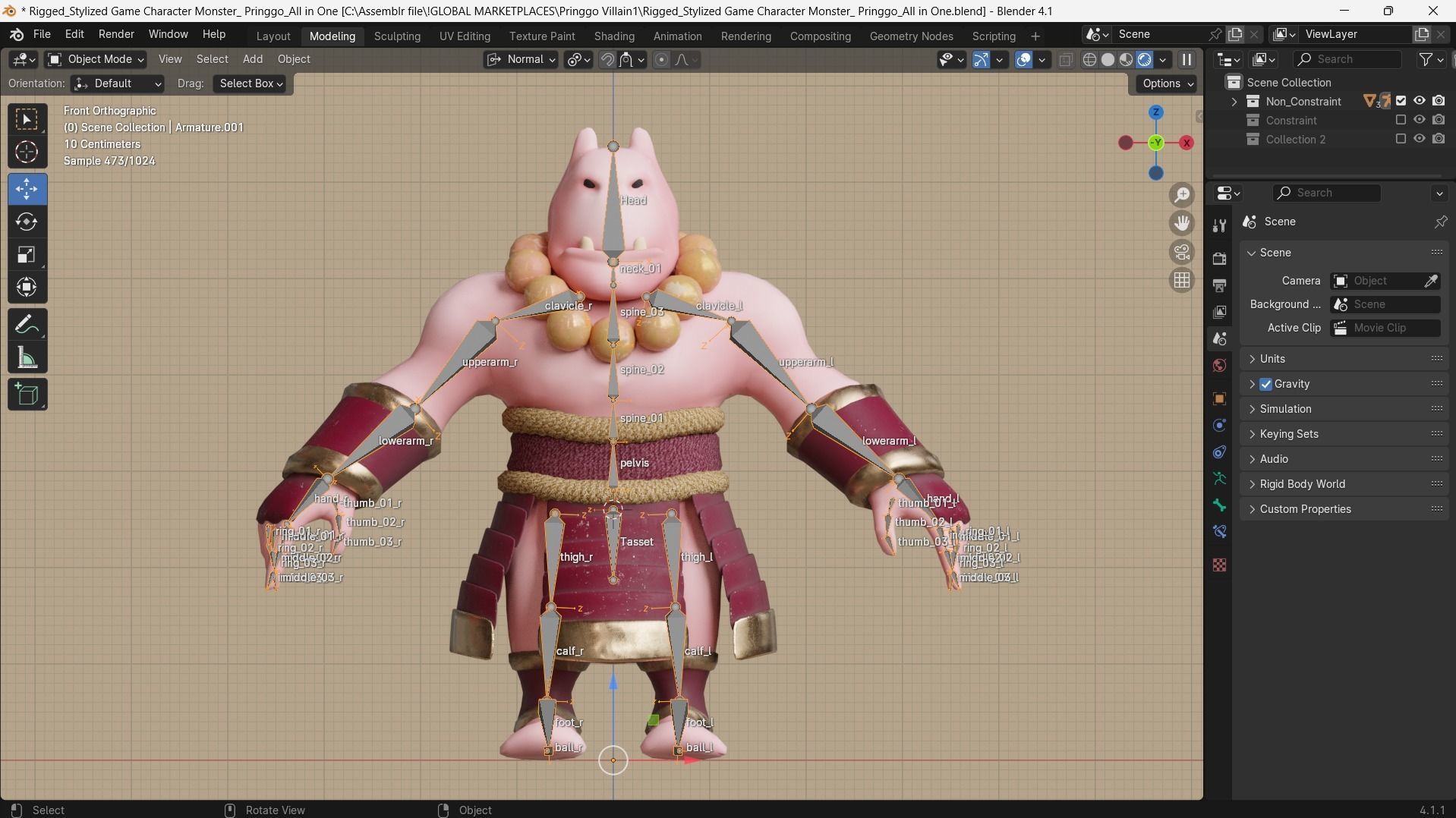Enable the Collection 2 checkbox

(x=1401, y=139)
